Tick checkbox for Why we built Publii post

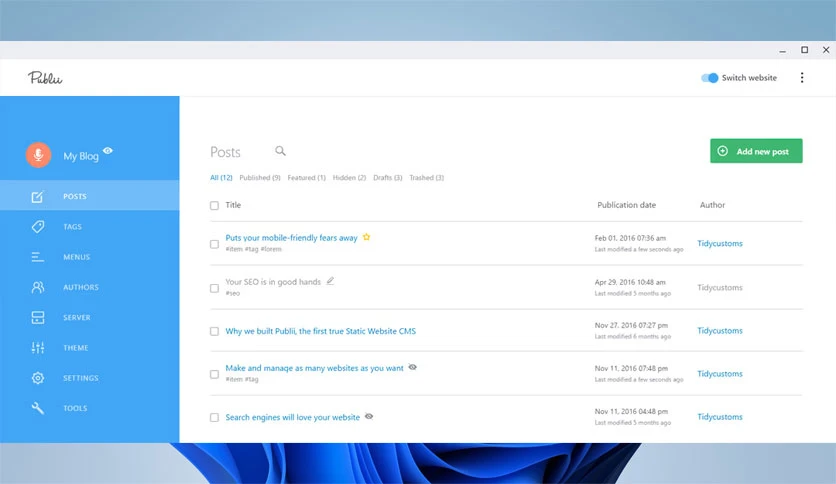[214, 332]
